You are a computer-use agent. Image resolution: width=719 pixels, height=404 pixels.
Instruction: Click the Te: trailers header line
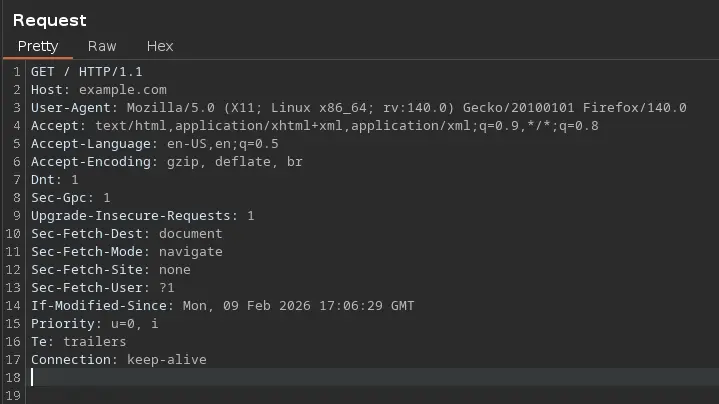(78, 342)
